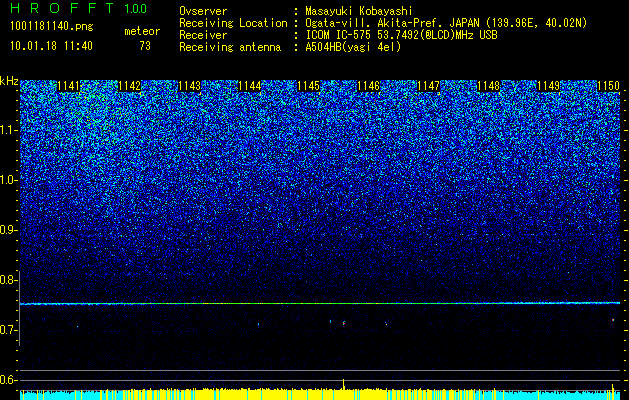This screenshot has width=629, height=400.
Task: Click the 1143 time marker
Action: point(189,86)
